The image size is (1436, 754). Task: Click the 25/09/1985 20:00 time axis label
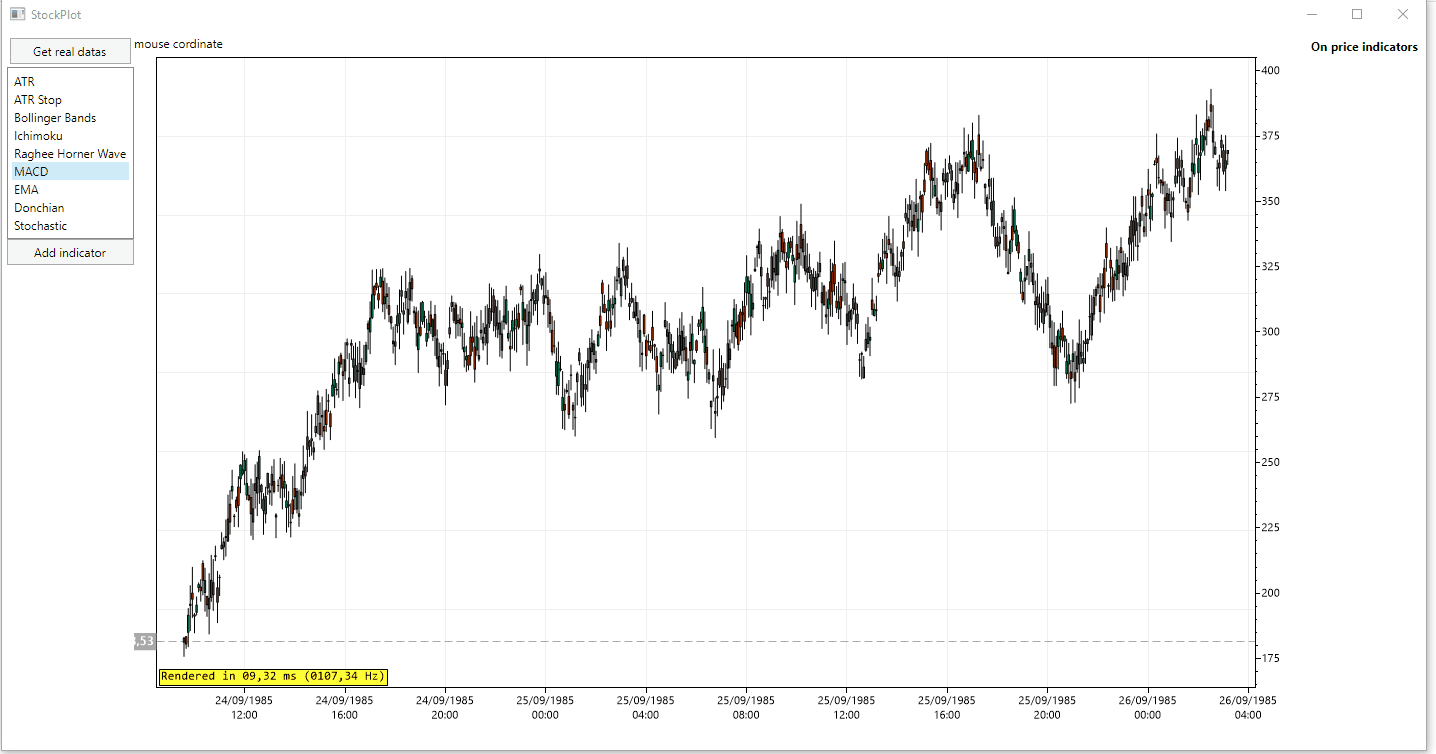click(1047, 708)
